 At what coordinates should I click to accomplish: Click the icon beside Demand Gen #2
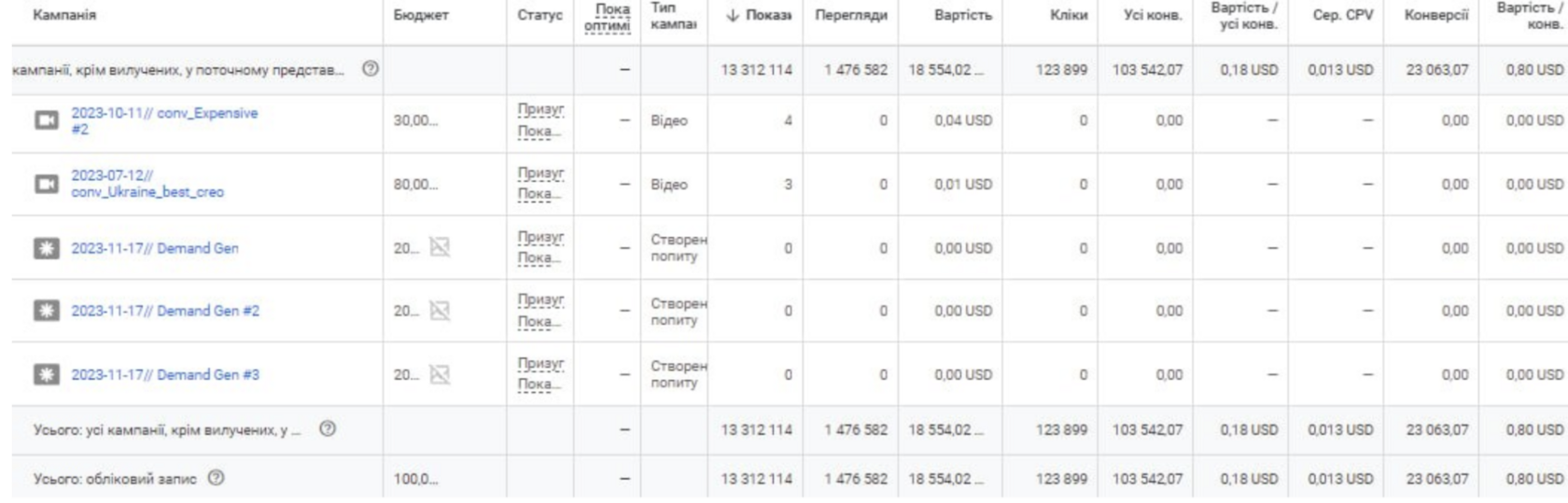(46, 311)
